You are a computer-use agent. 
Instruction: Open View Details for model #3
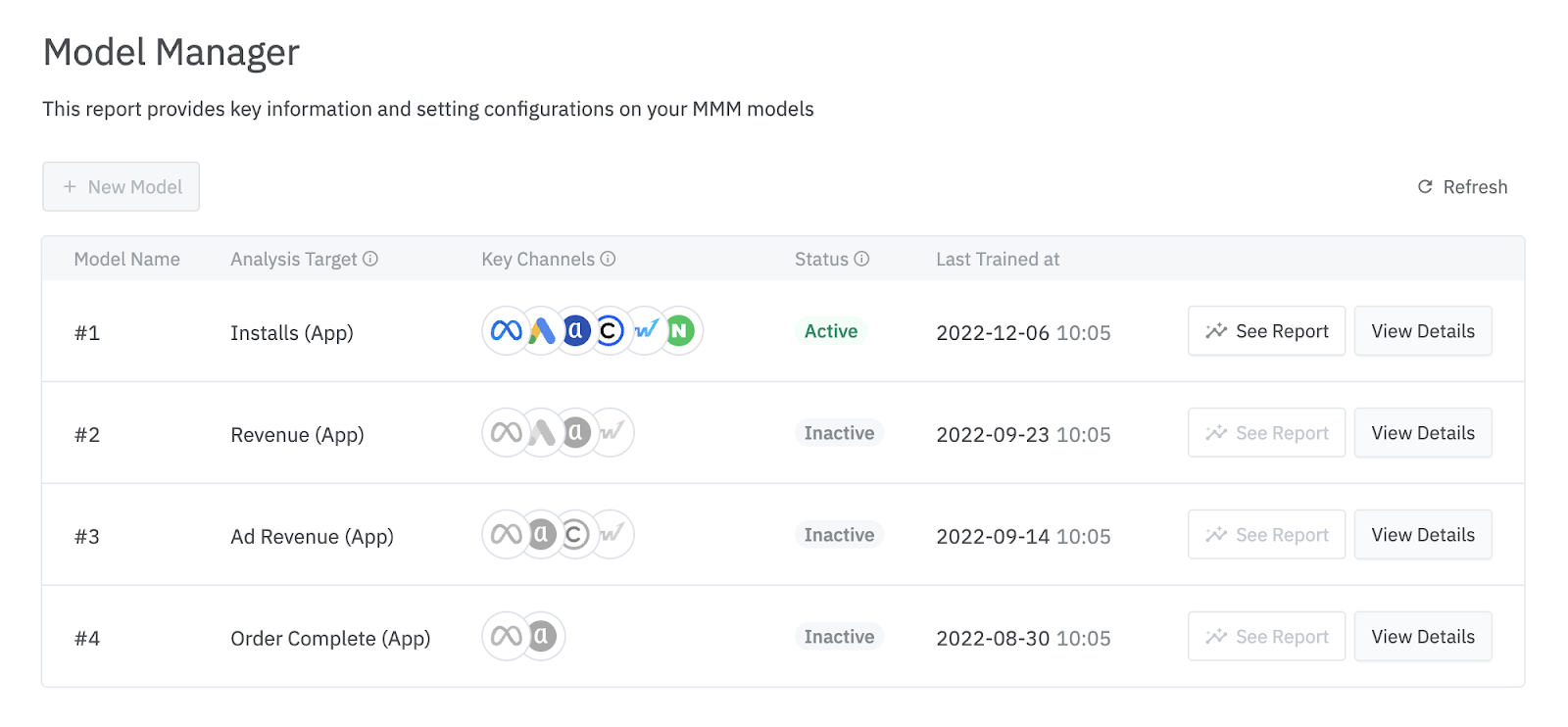coord(1423,534)
